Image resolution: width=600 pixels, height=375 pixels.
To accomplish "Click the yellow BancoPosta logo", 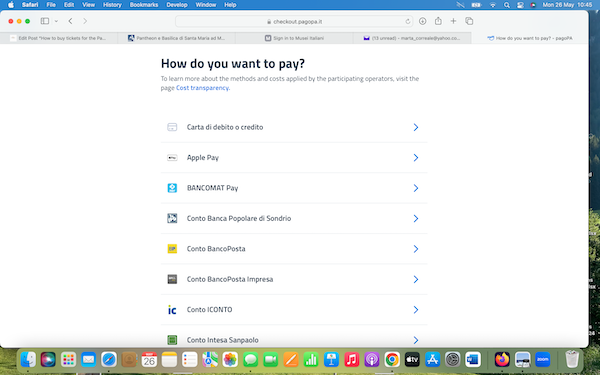I will tap(172, 249).
